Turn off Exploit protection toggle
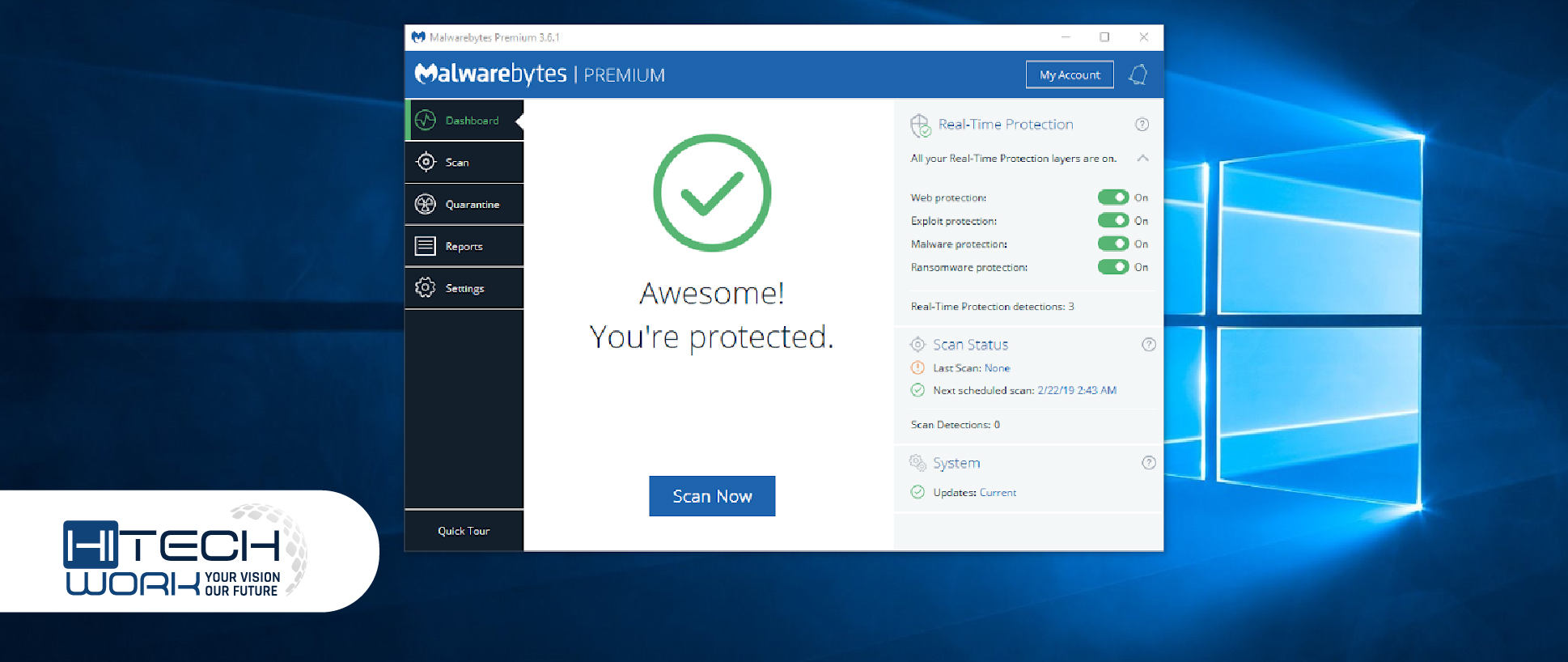The image size is (1568, 662). click(x=1113, y=220)
